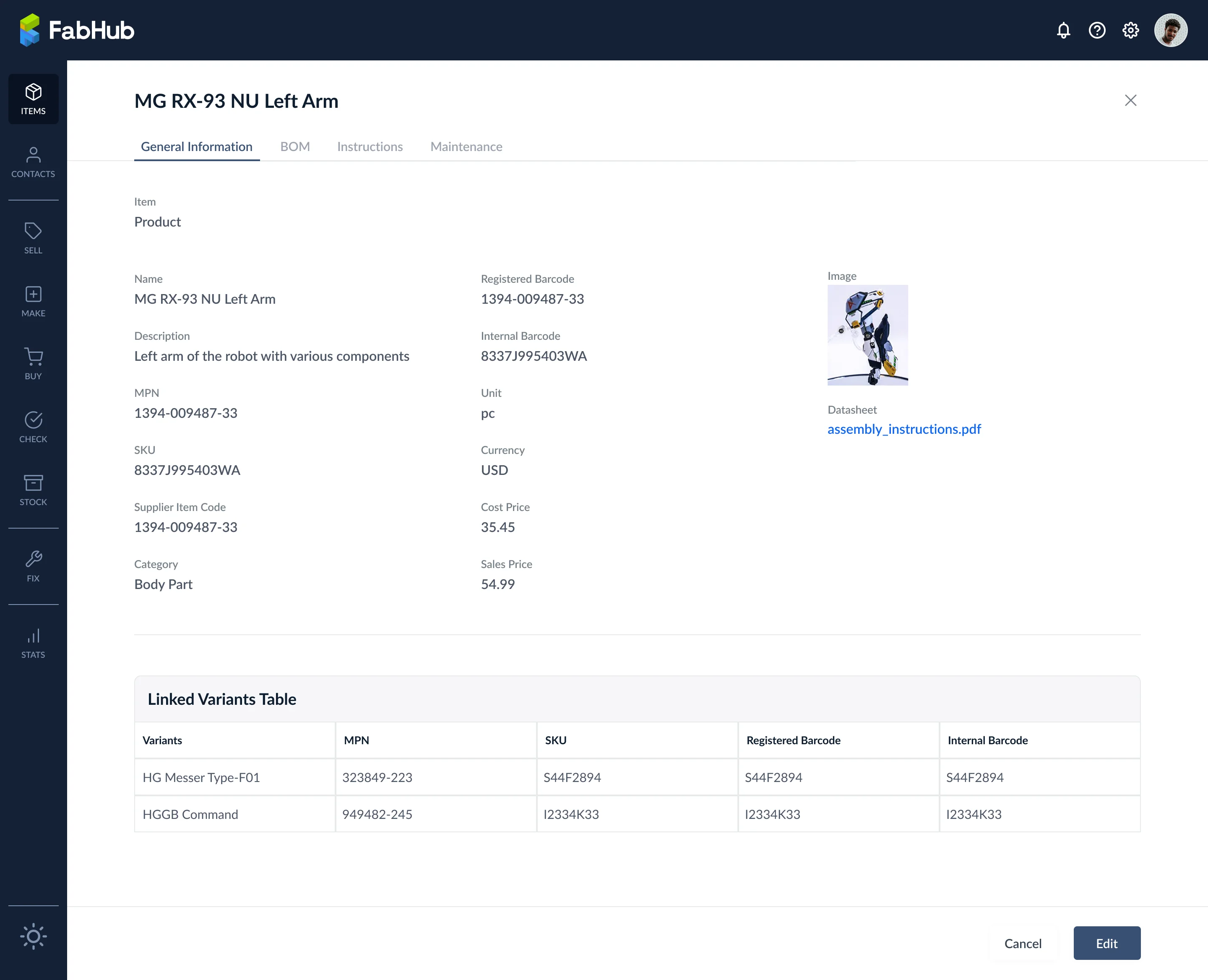Click the Variants column header
This screenshot has width=1208, height=980.
pyautogui.click(x=235, y=740)
